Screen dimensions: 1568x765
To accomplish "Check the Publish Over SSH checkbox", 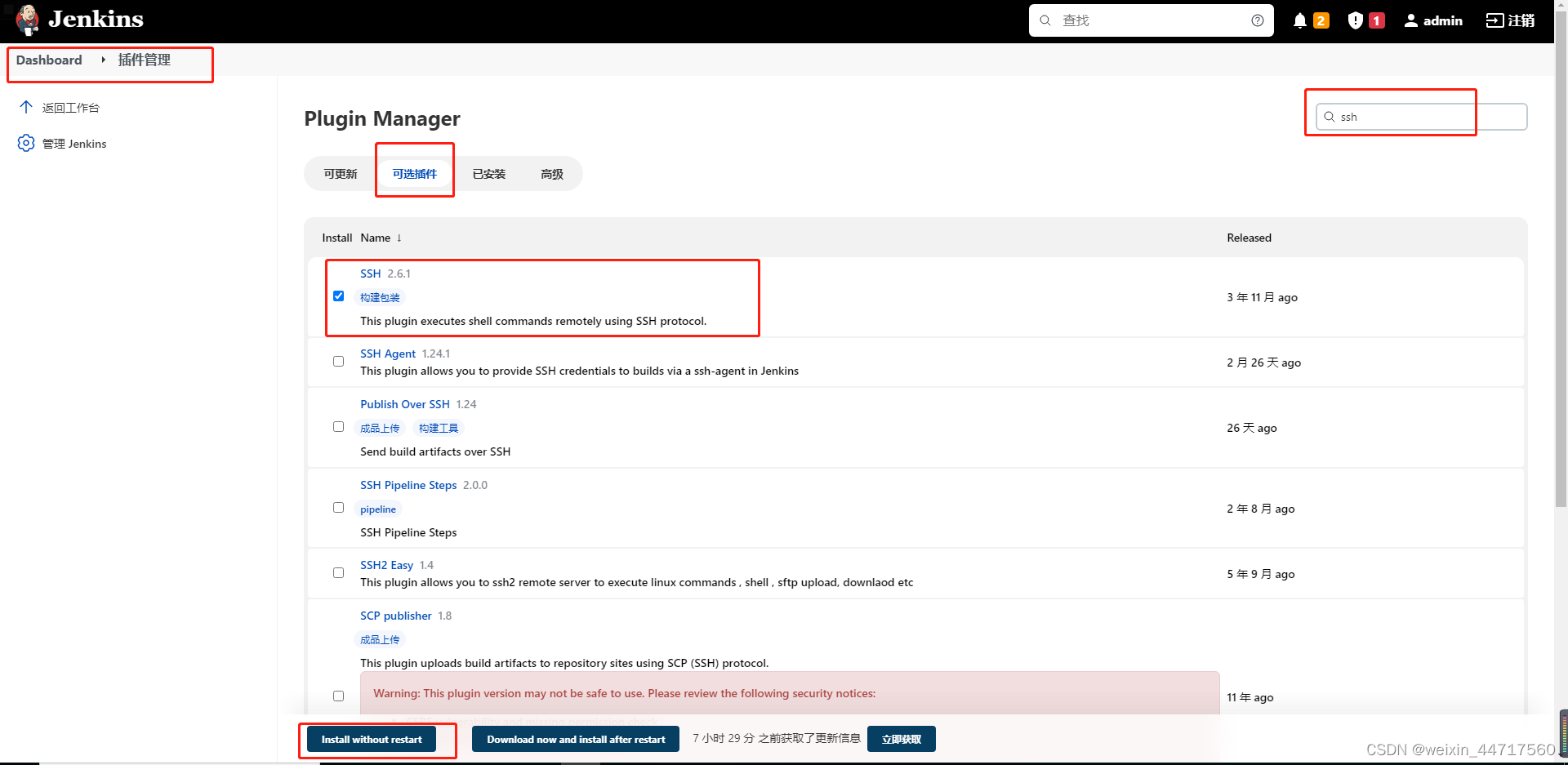I will click(x=338, y=426).
